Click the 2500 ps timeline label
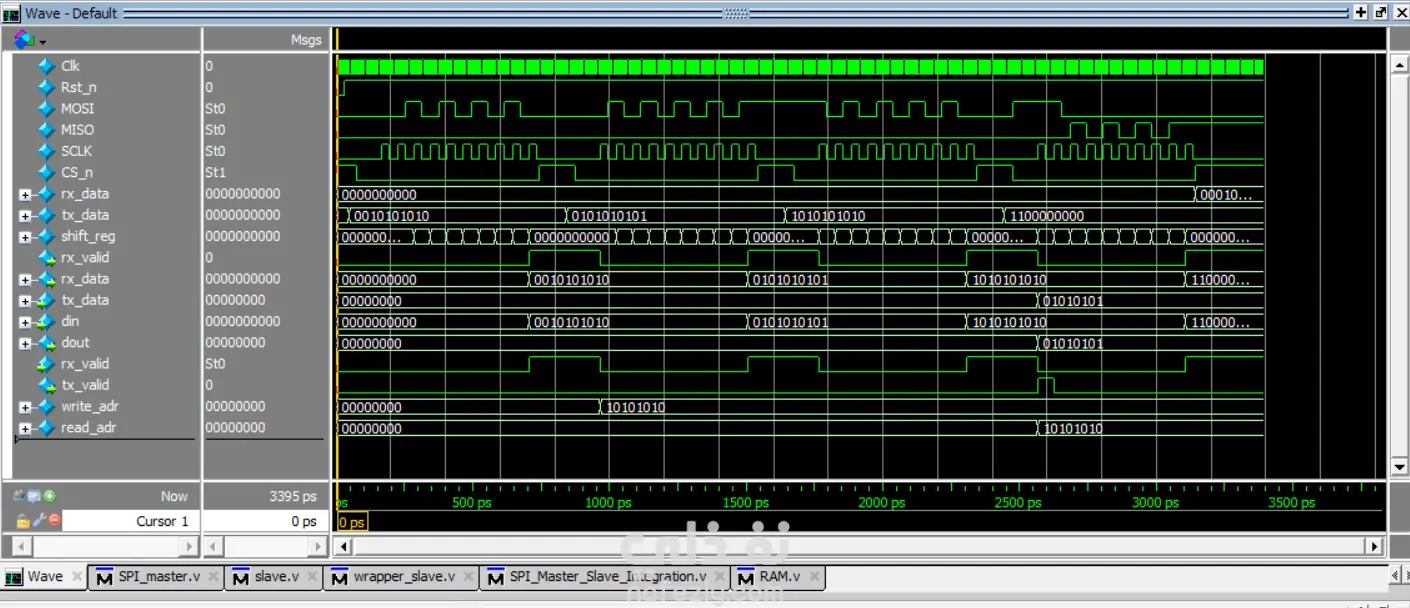Screen dimensions: 1410x608 tap(1018, 503)
